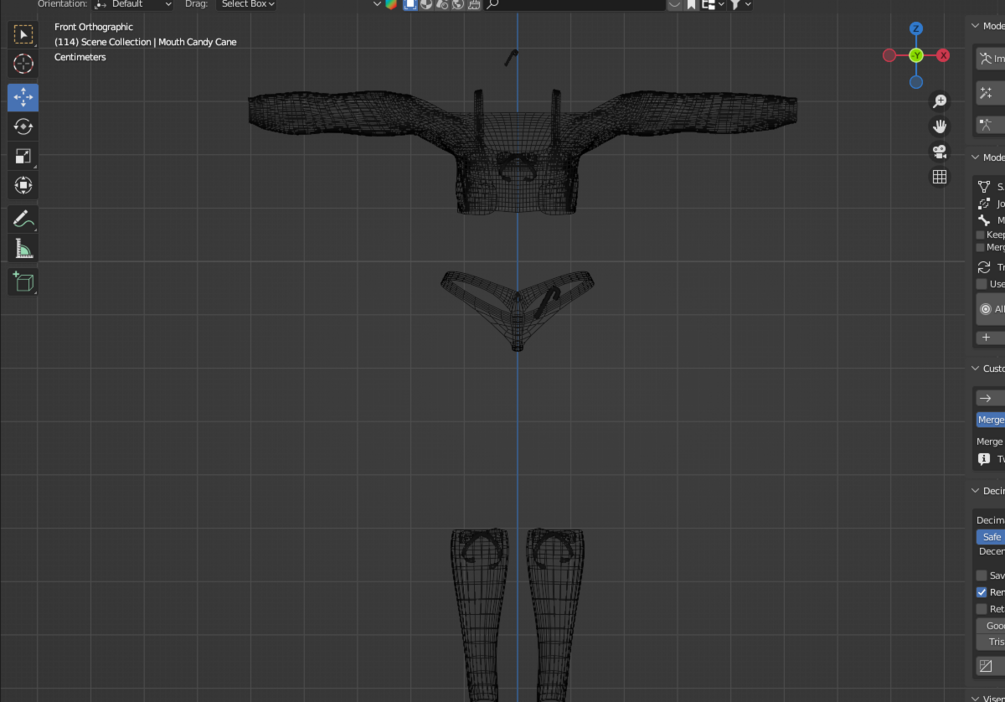Click the magic wand button in side panel
This screenshot has width=1005, height=702.
point(989,94)
